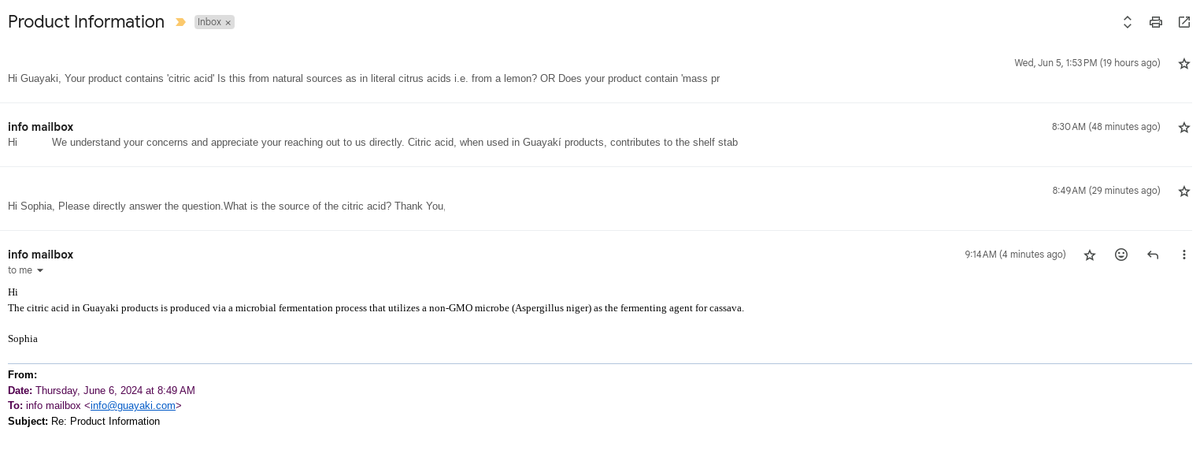Click the Inbox label chip
The height and width of the screenshot is (450, 1200).
(209, 22)
